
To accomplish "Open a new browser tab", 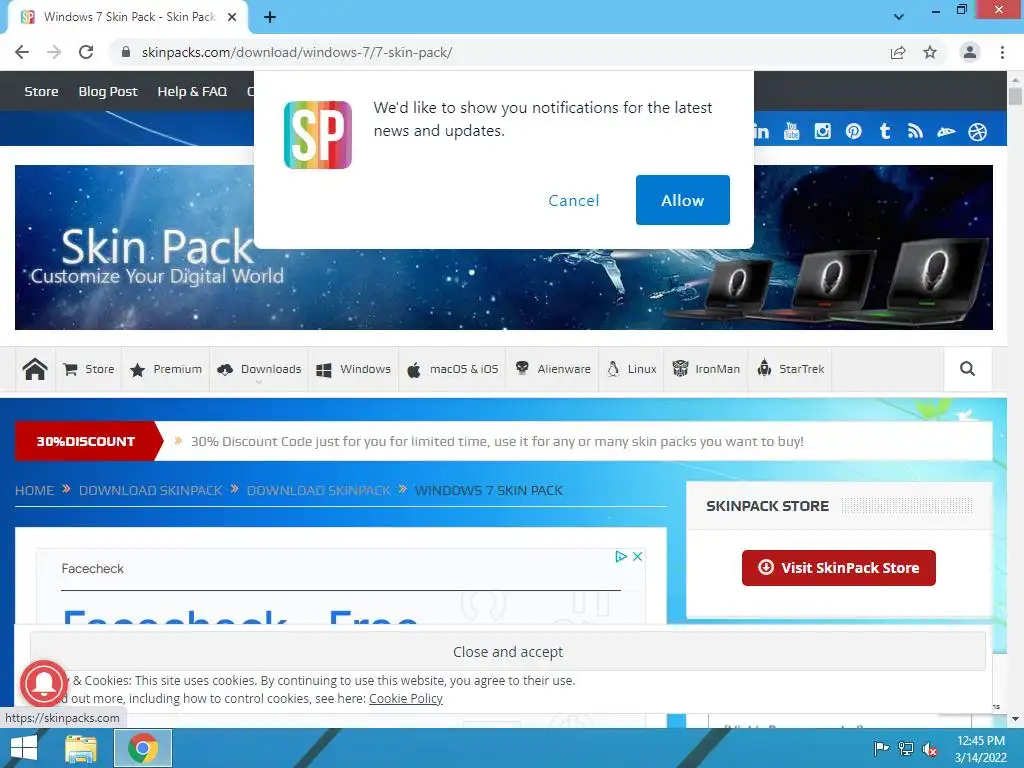I will click(270, 17).
